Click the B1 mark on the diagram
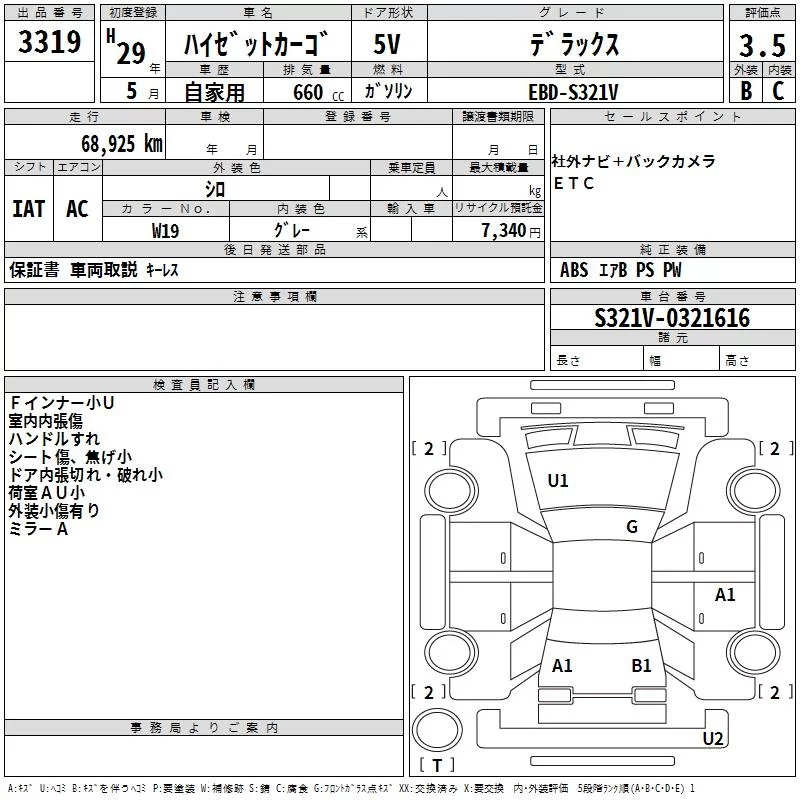Screen dimensions: 800x800 coord(641,666)
